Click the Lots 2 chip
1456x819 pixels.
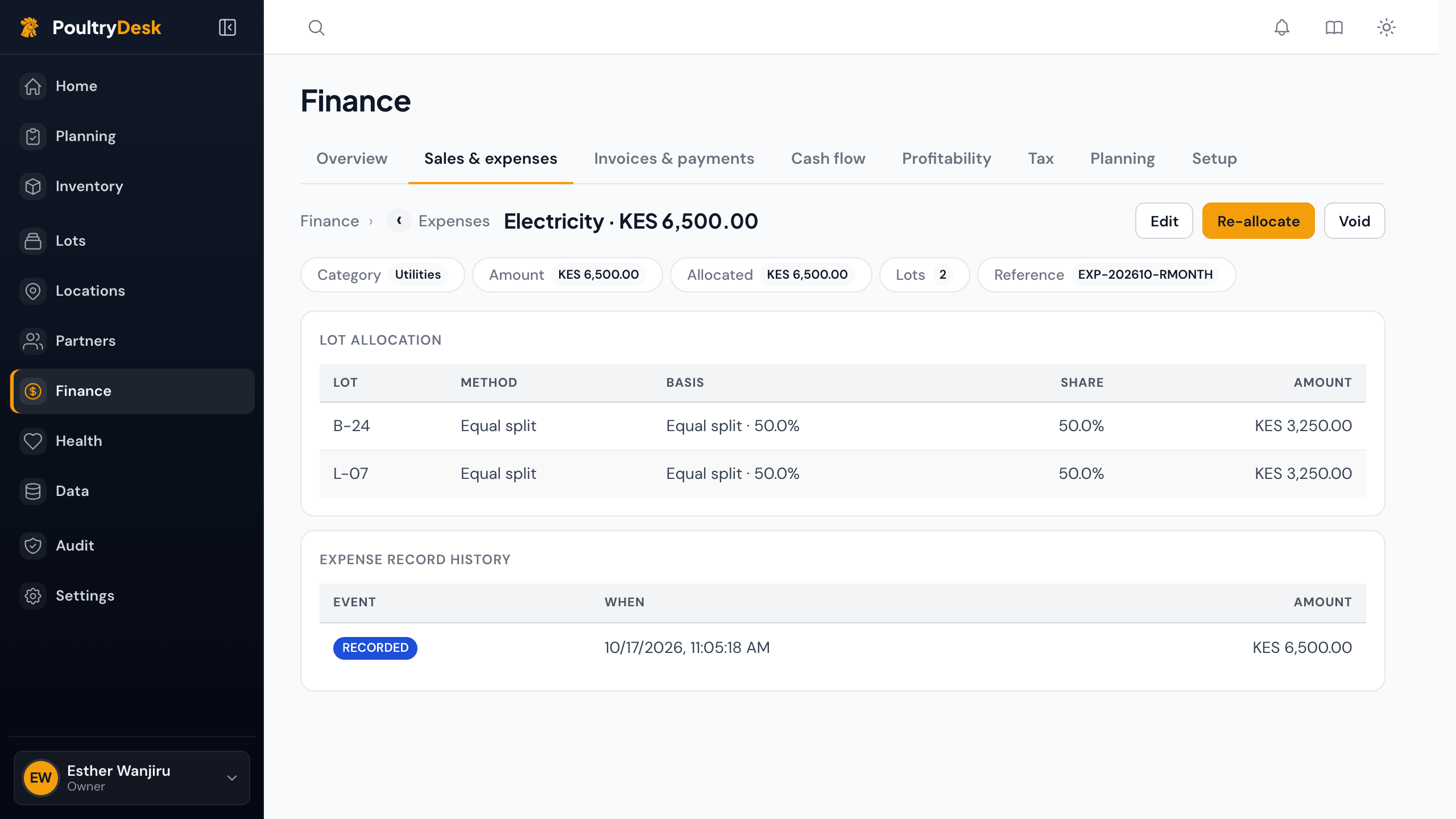pos(924,275)
